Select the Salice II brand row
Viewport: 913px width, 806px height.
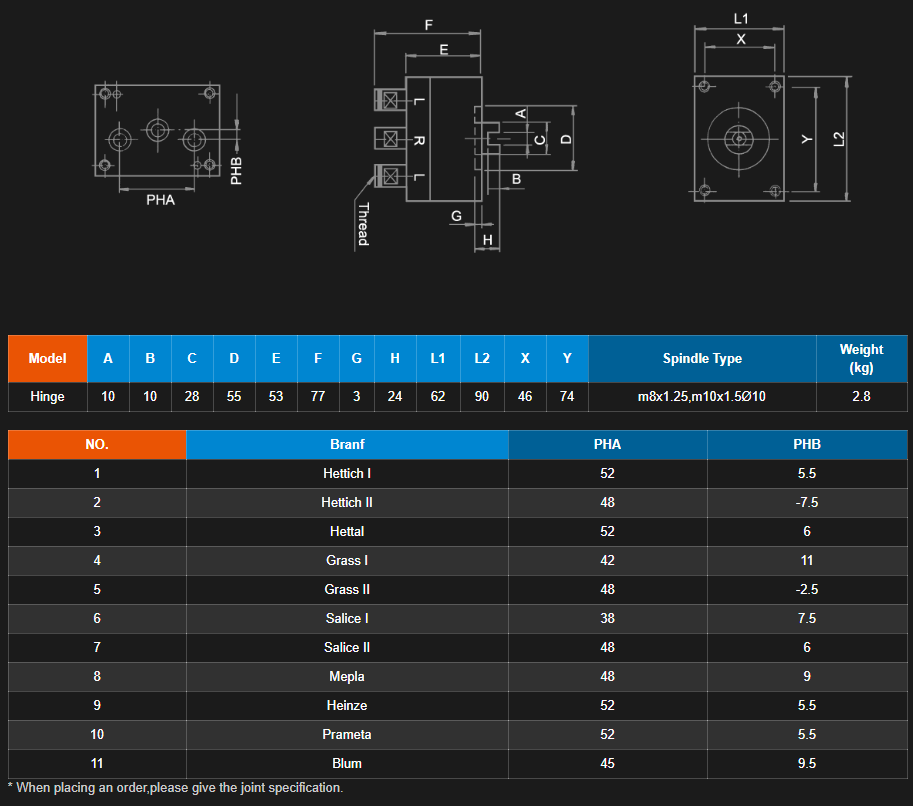coord(347,648)
